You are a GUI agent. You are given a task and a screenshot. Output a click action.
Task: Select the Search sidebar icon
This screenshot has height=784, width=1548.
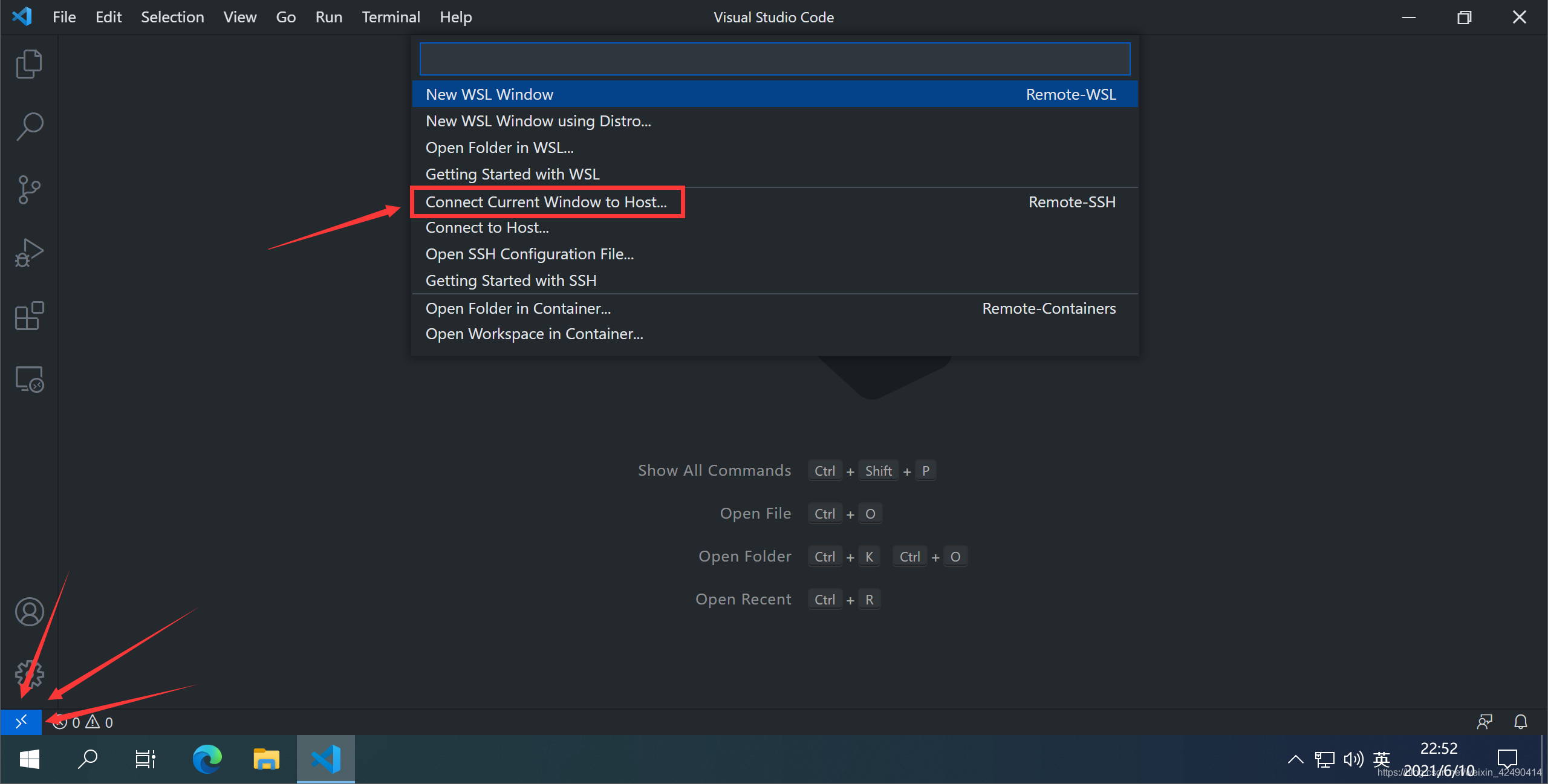27,125
